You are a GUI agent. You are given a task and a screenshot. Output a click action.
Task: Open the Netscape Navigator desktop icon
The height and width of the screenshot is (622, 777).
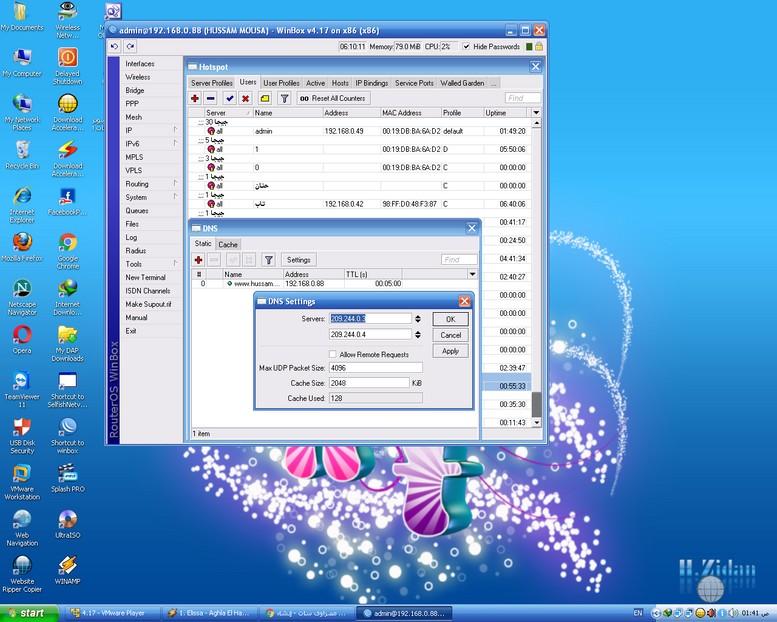pos(22,297)
